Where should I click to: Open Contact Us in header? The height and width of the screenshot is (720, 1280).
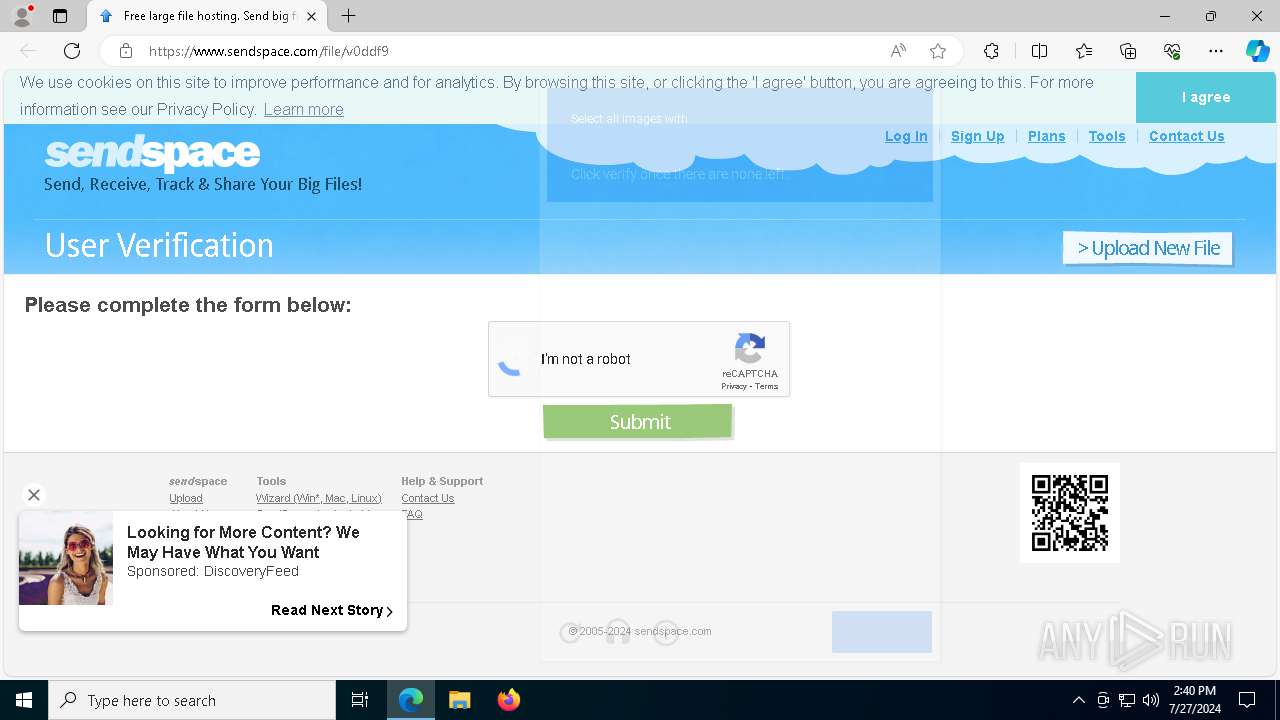point(1186,136)
